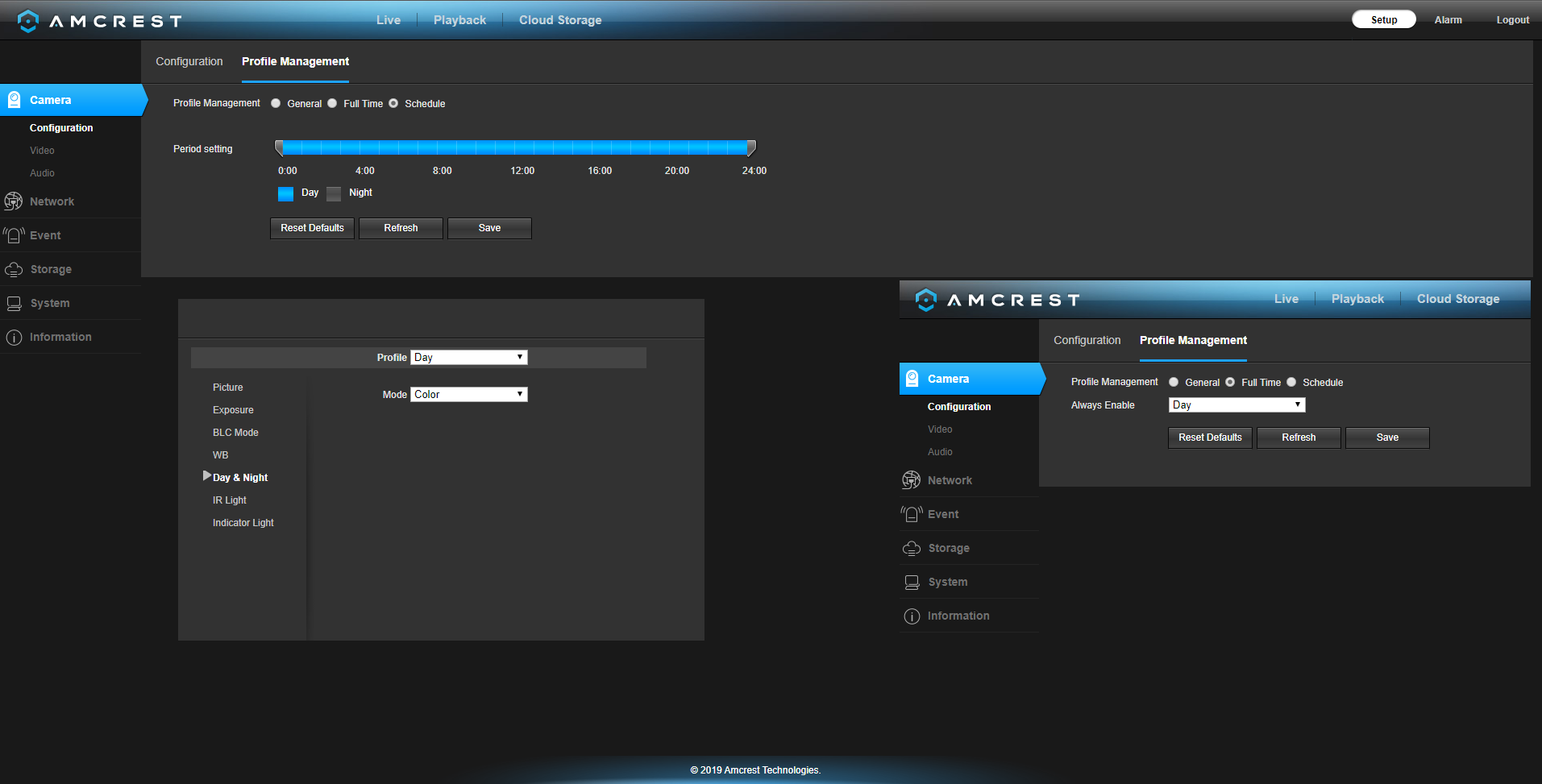Select Audio under Camera in main sidebar
This screenshot has width=1542, height=784.
pos(42,173)
